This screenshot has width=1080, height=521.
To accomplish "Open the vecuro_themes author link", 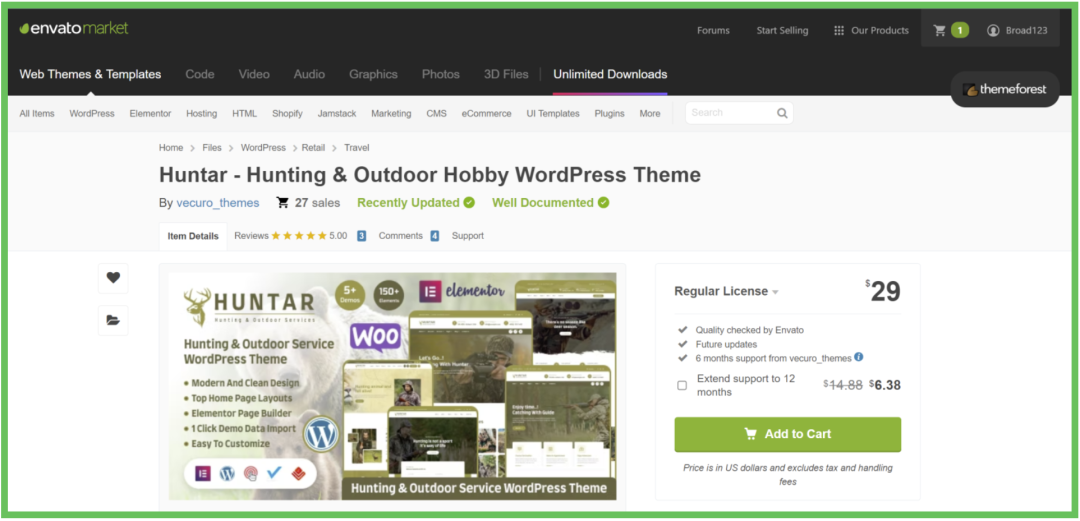I will pyautogui.click(x=218, y=203).
